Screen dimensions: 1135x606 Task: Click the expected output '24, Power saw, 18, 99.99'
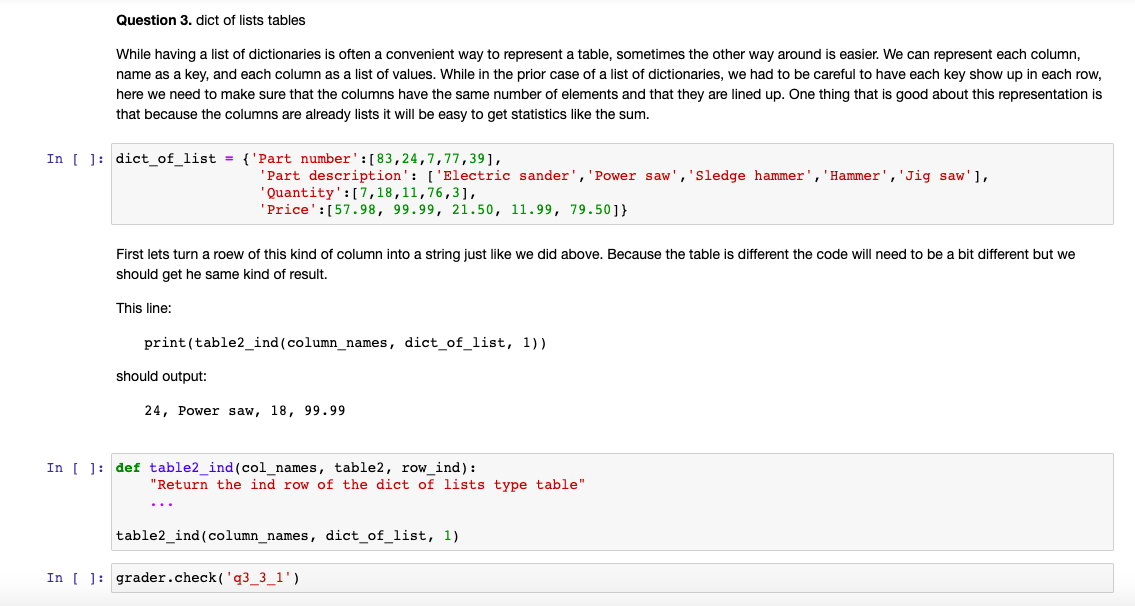(x=245, y=411)
